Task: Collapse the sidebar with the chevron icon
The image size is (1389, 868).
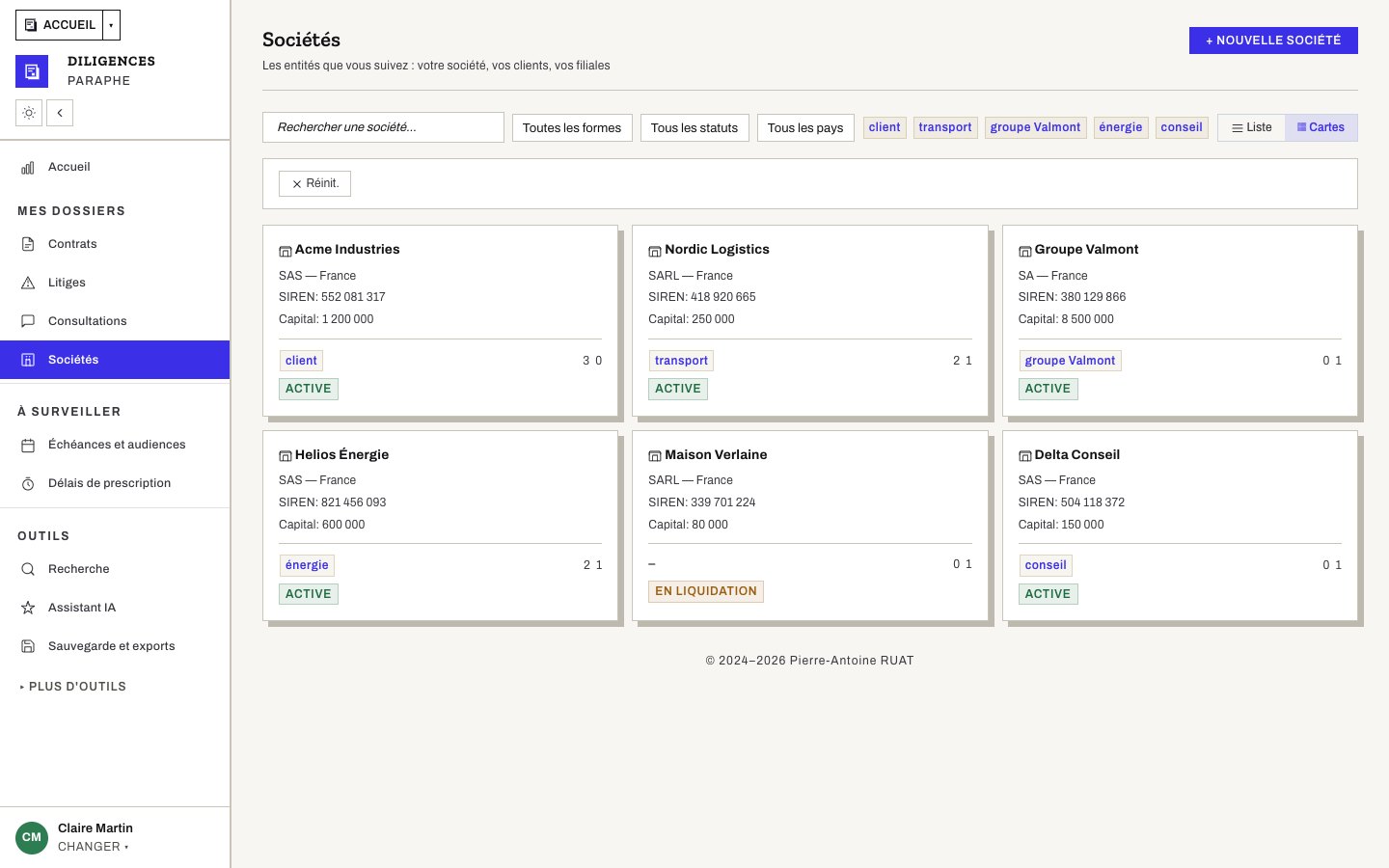Action: tap(60, 113)
